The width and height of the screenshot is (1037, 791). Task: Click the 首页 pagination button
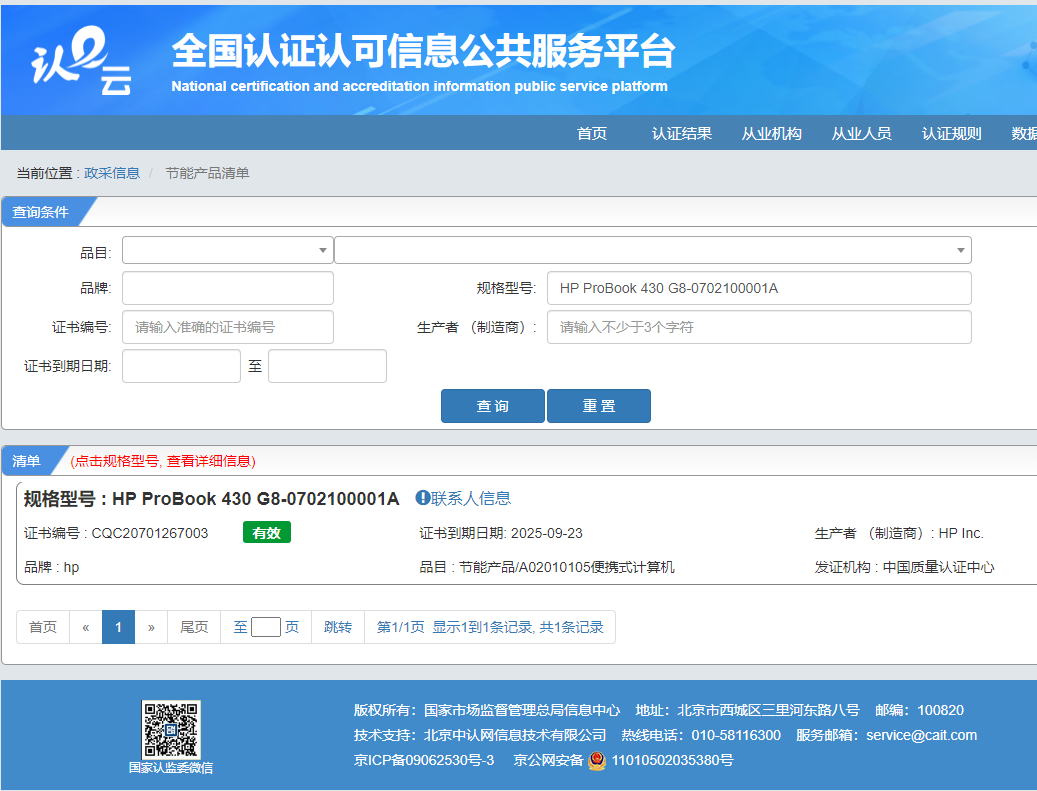pos(43,627)
